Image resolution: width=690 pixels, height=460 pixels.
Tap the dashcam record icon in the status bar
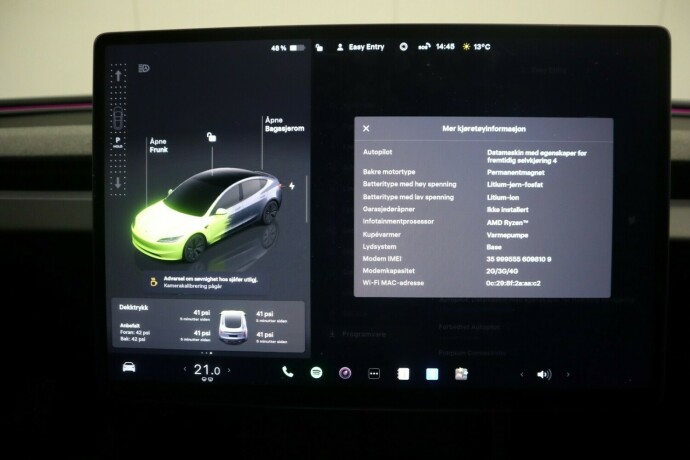(x=403, y=46)
